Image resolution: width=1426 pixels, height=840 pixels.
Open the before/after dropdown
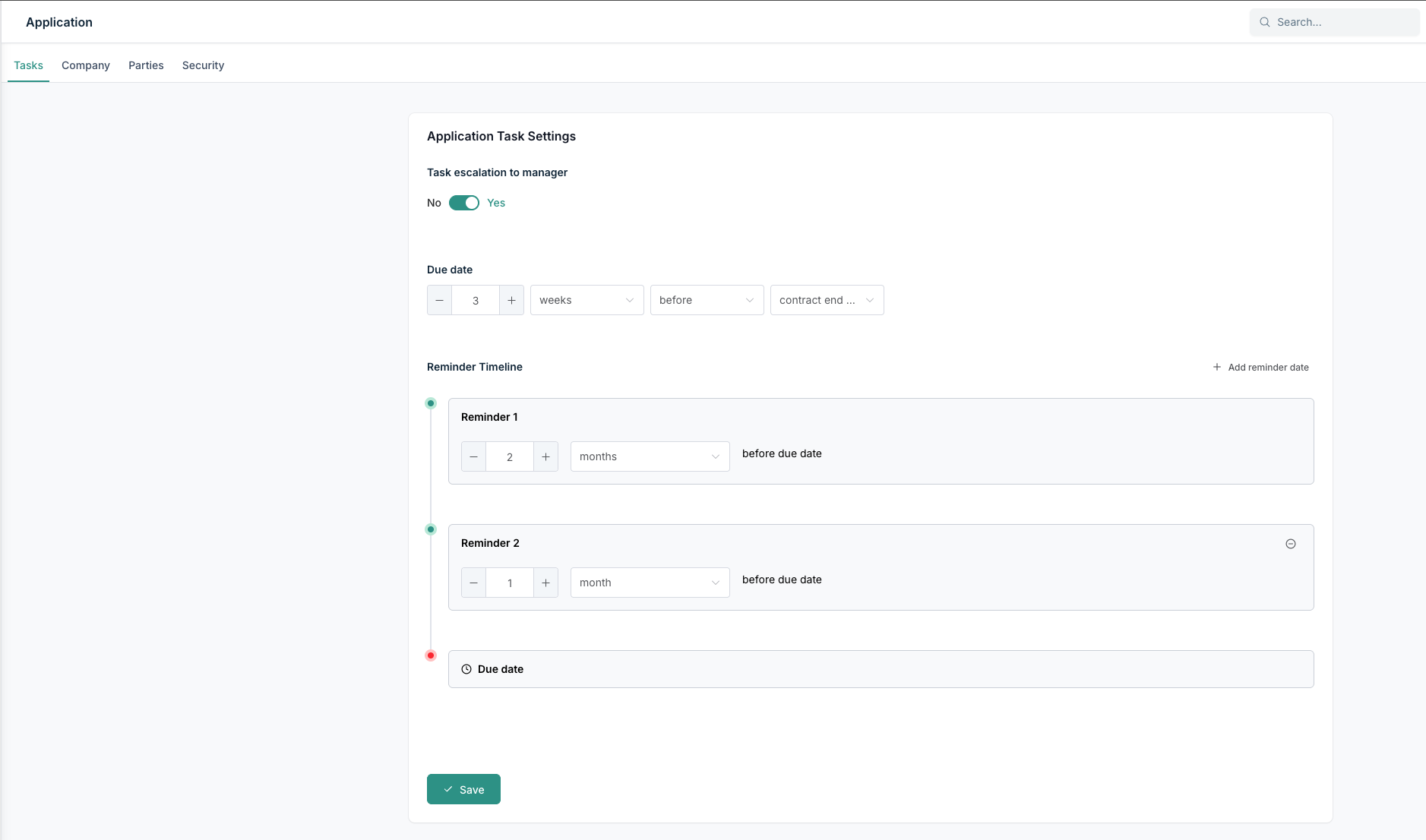tap(707, 300)
